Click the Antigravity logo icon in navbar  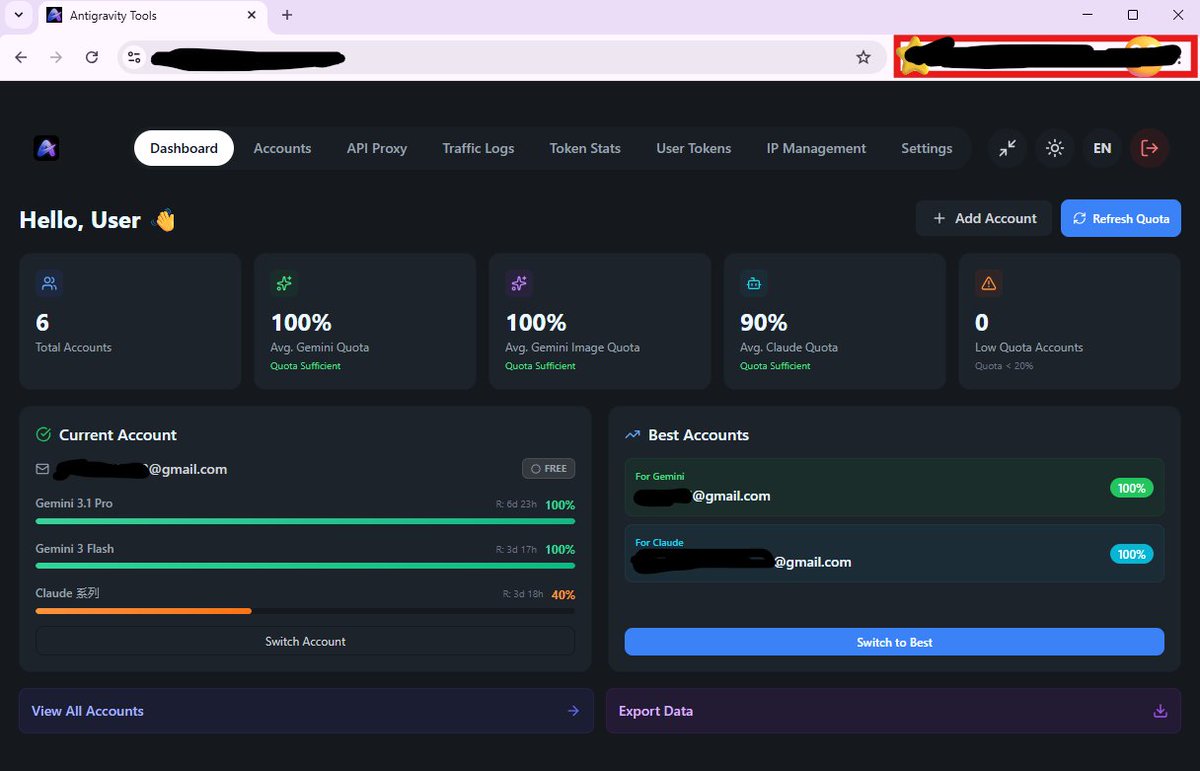[46, 148]
